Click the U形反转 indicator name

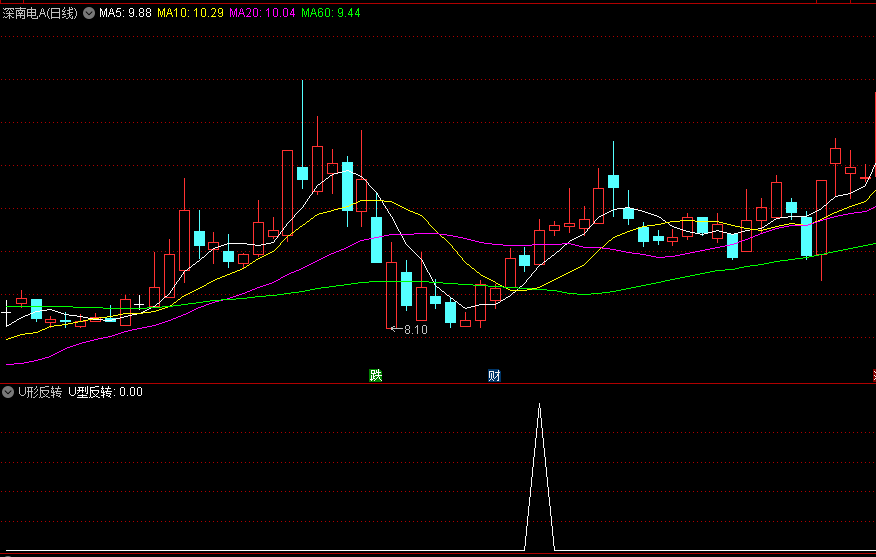38,392
